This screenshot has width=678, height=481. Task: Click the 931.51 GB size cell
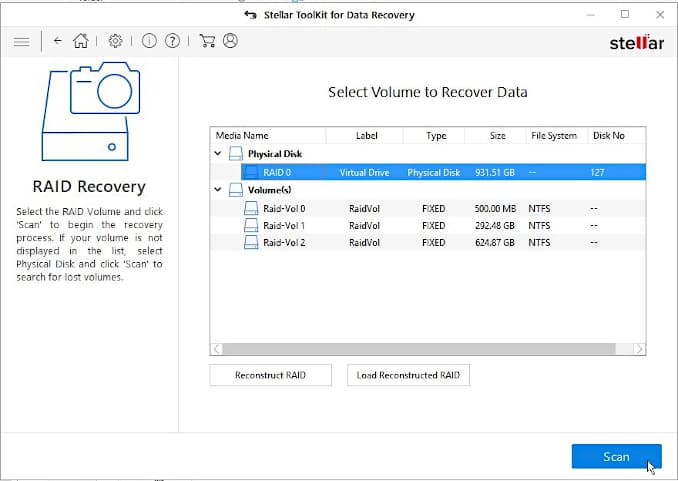[495, 173]
